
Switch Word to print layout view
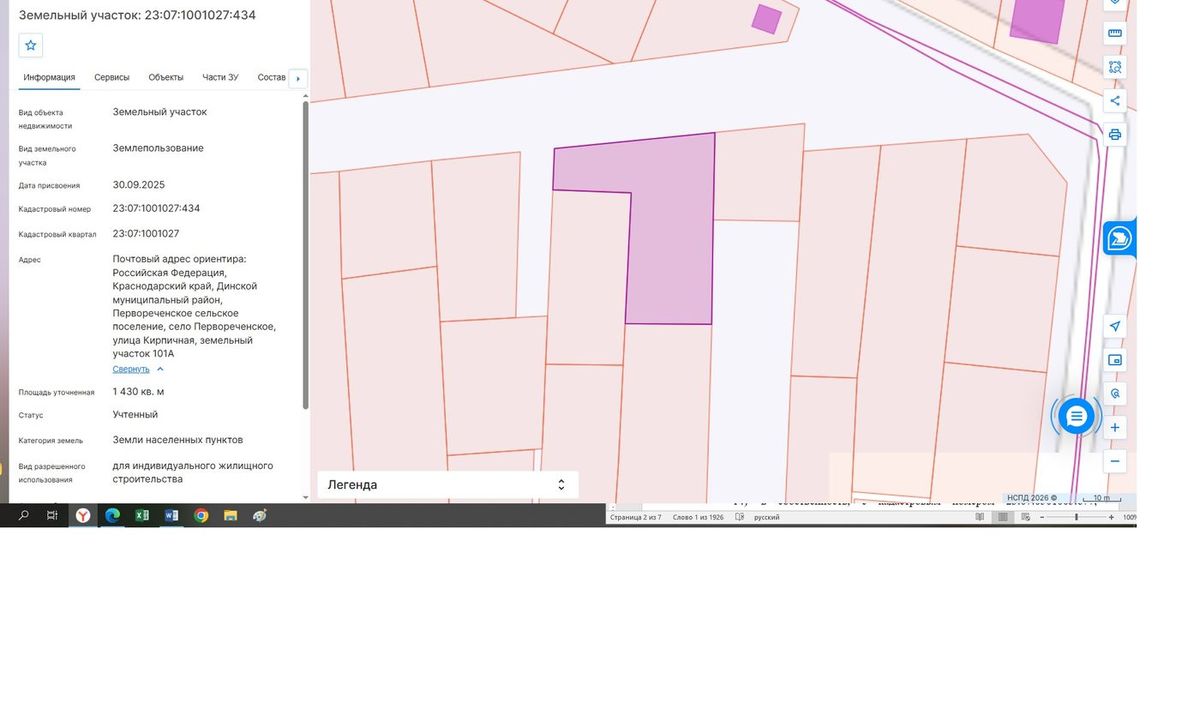[x=1003, y=517]
